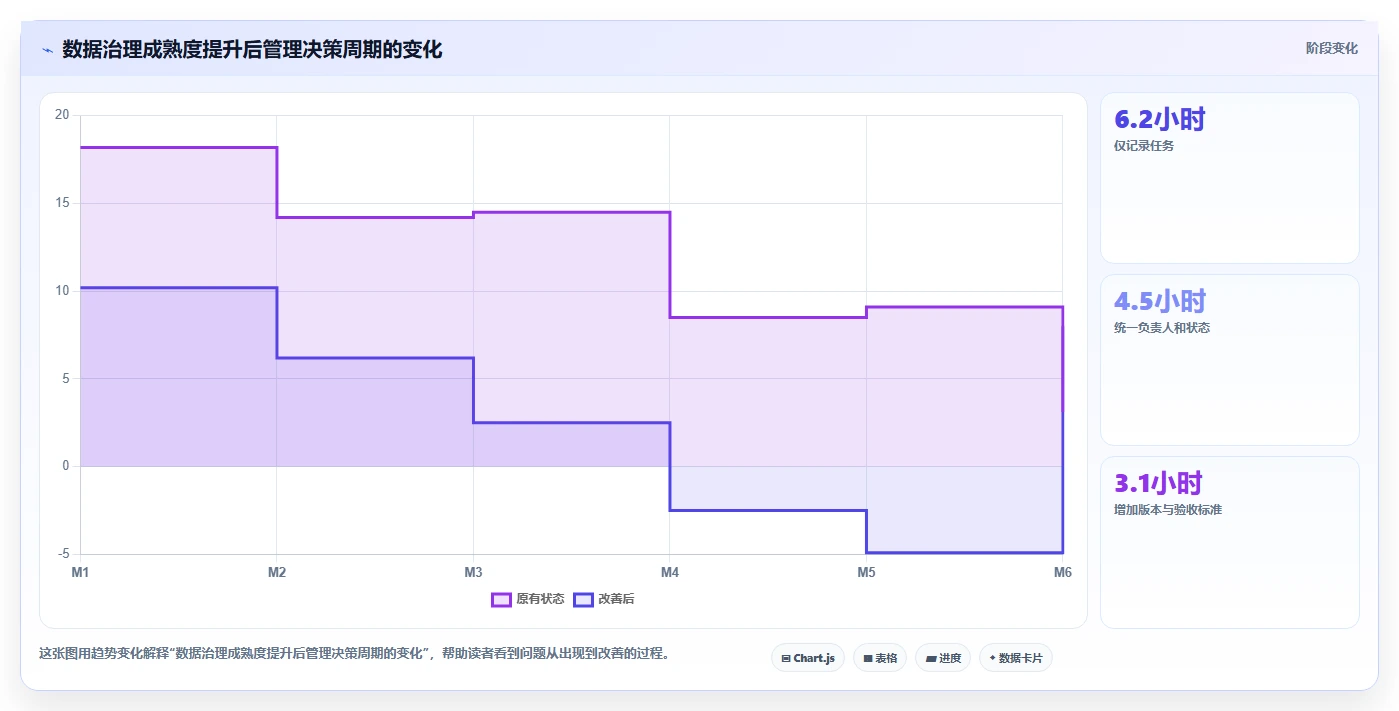
Task: Click the M3 x-axis label
Action: click(473, 573)
